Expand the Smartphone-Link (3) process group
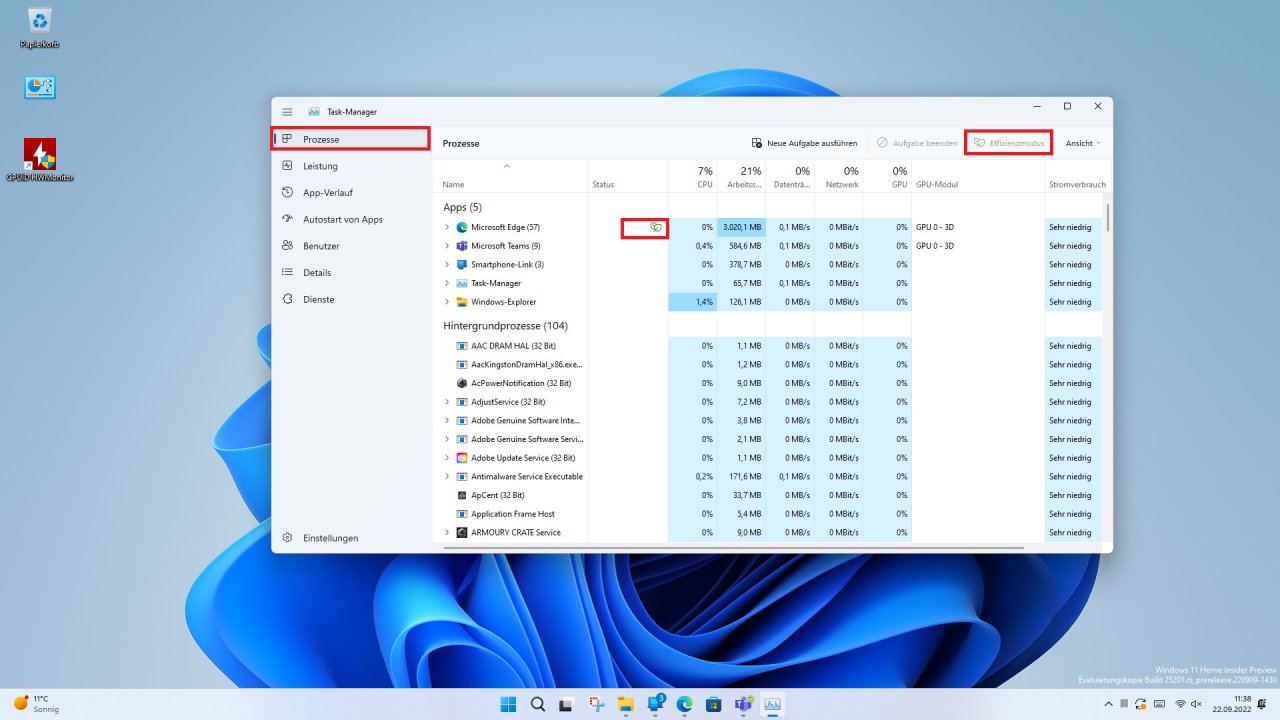Image resolution: width=1280 pixels, height=720 pixels. tap(447, 265)
